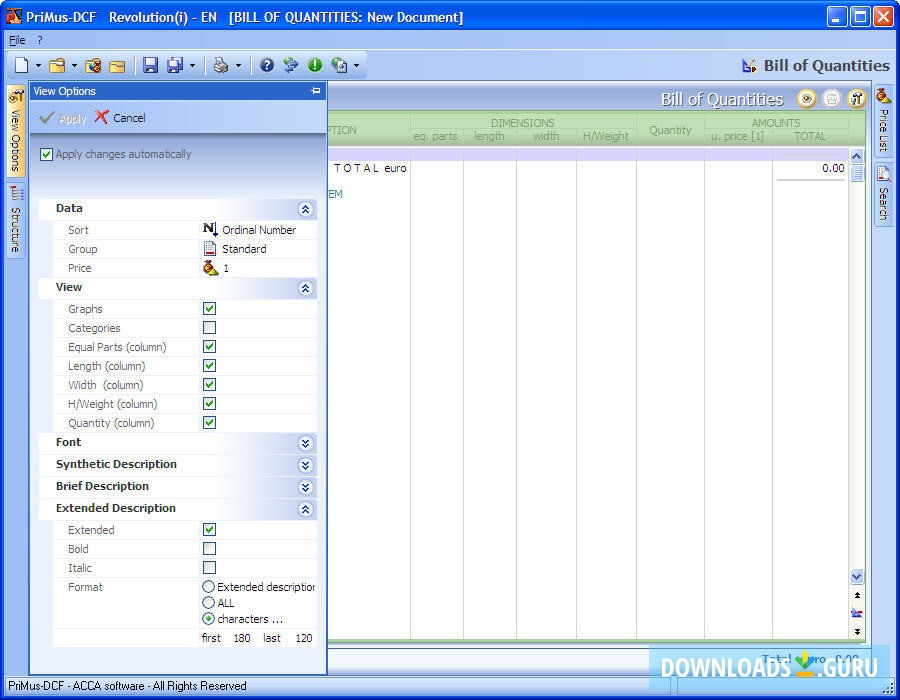Open Help with the blue question mark icon
This screenshot has width=900, height=700.
pyautogui.click(x=267, y=66)
